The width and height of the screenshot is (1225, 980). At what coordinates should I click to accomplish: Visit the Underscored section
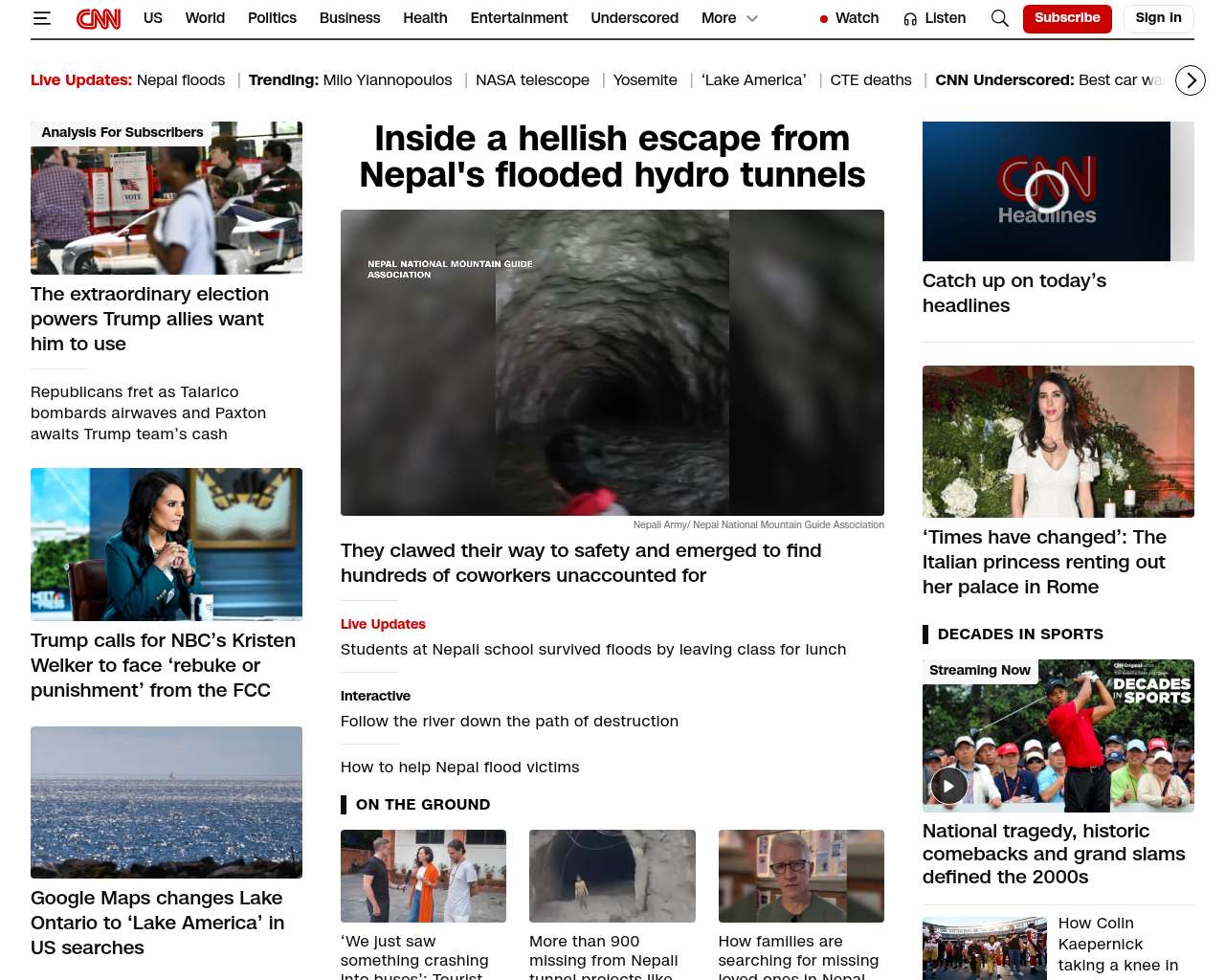tap(635, 18)
